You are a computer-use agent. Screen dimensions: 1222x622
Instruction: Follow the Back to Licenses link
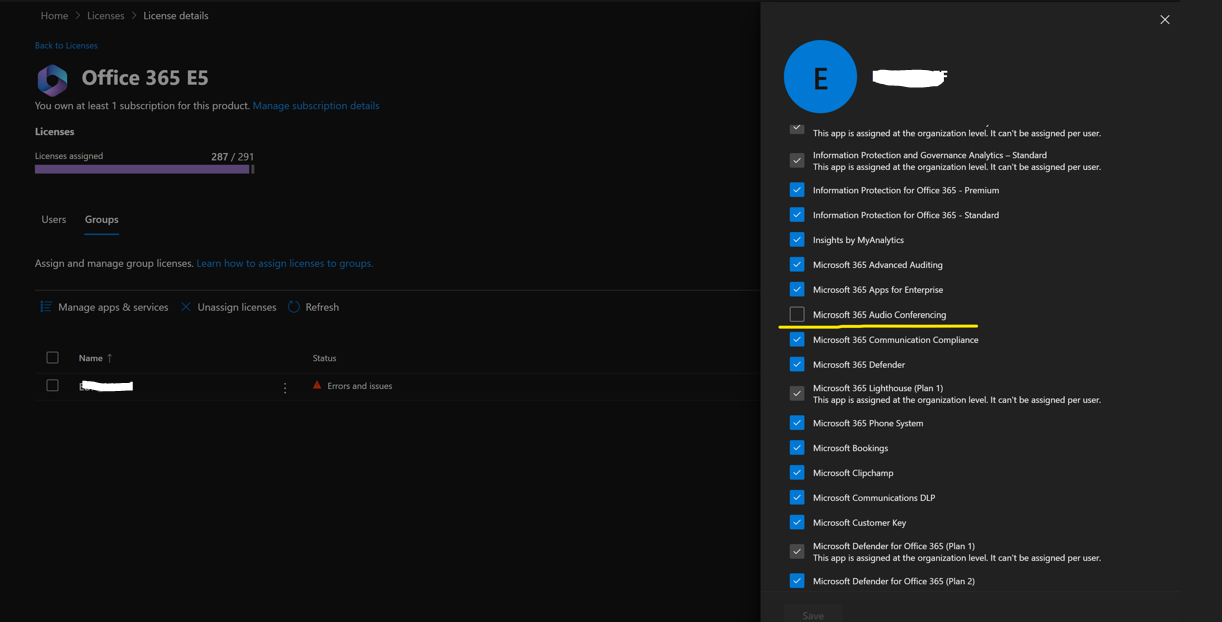pyautogui.click(x=66, y=45)
